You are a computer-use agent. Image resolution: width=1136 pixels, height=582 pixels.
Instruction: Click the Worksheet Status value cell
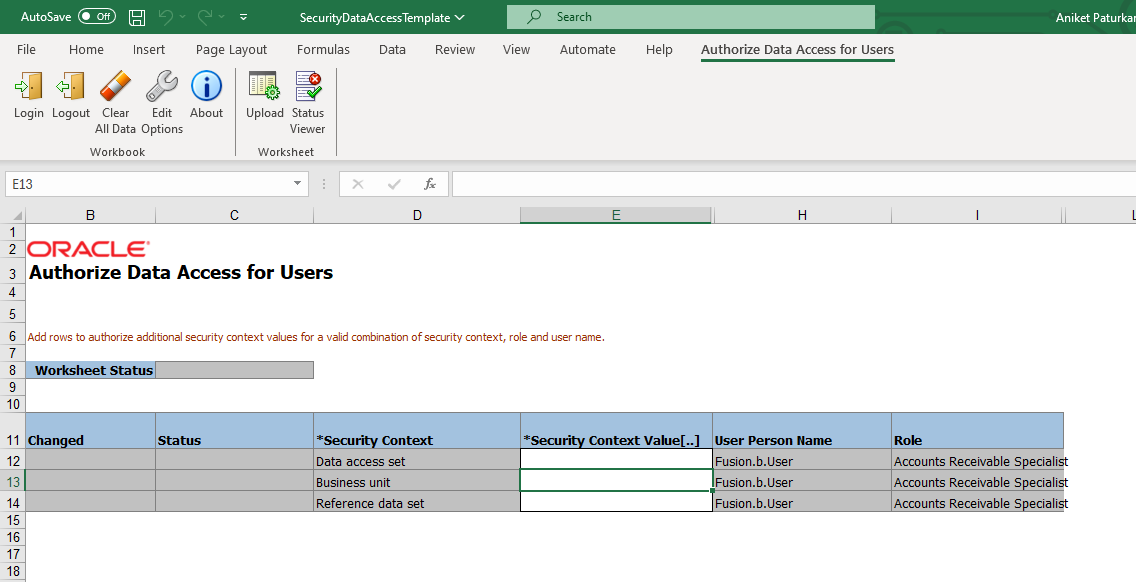234,370
